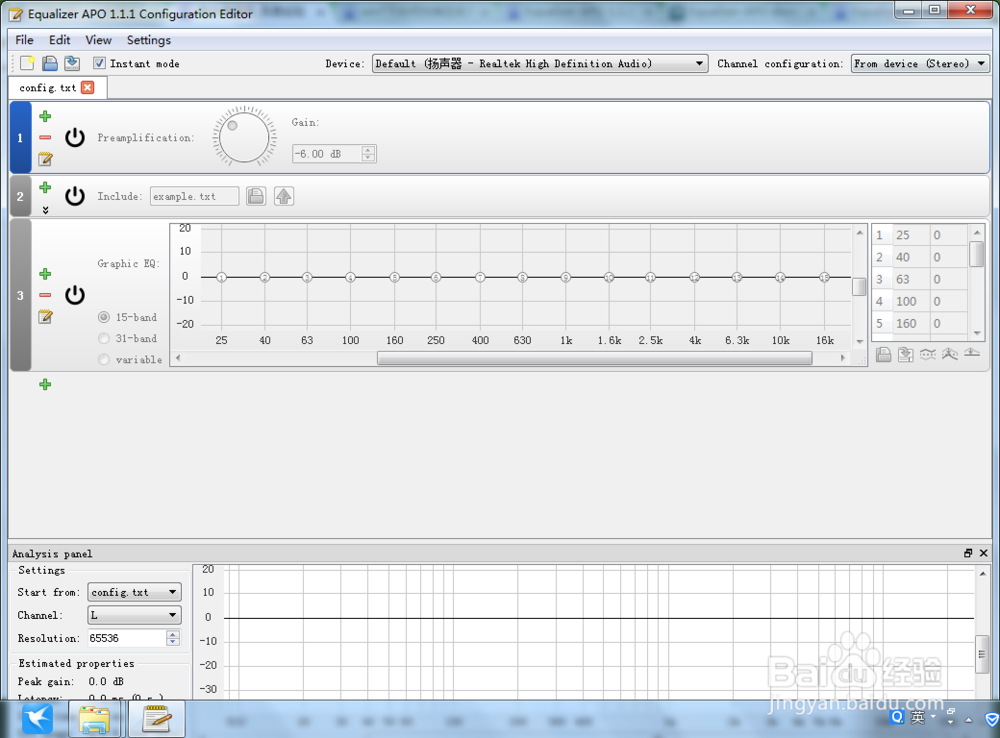Click the 25 Hz band handle on EQ graph
Image resolution: width=1000 pixels, height=738 pixels.
(x=221, y=277)
